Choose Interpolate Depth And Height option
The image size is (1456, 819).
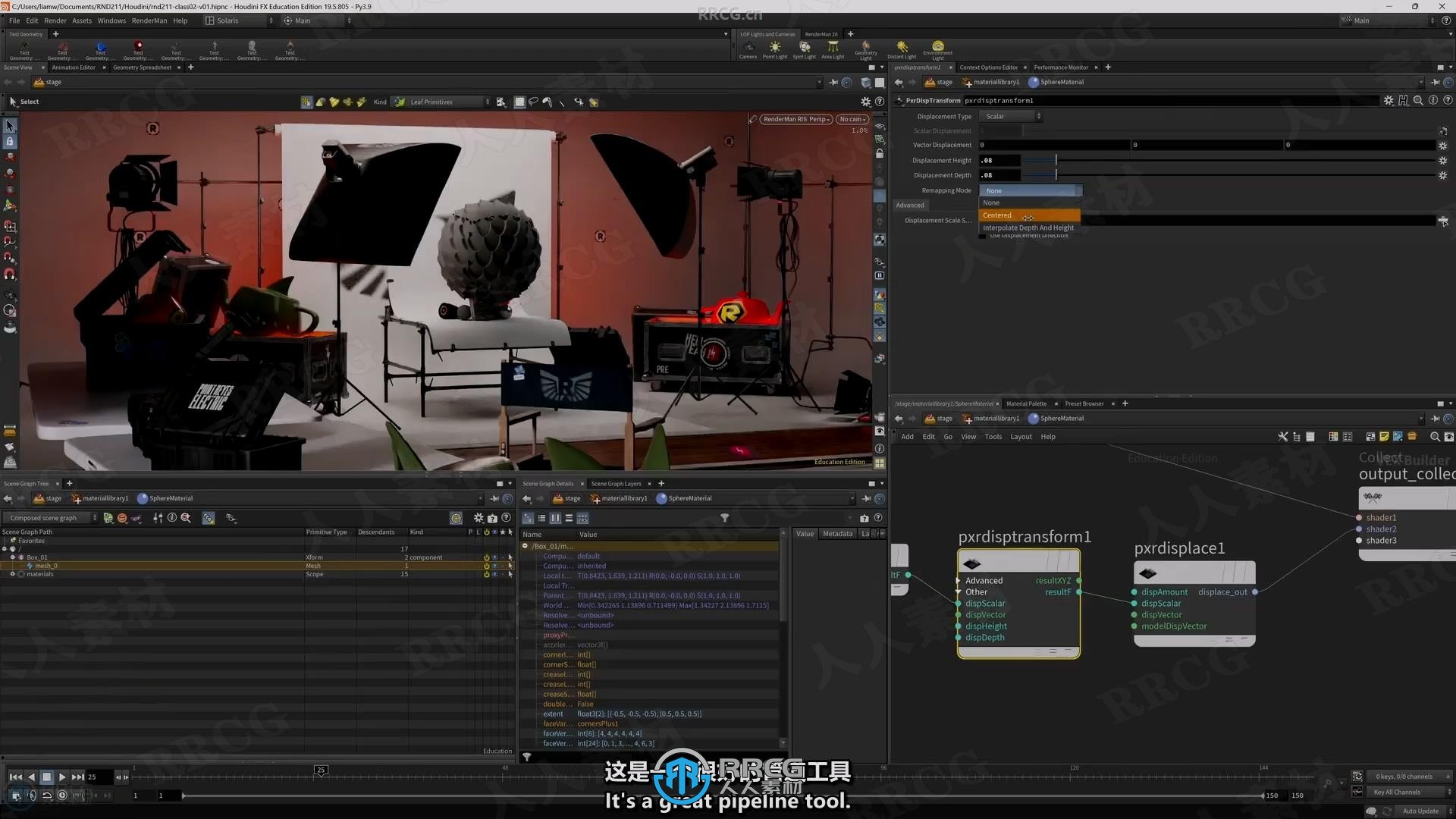1030,227
